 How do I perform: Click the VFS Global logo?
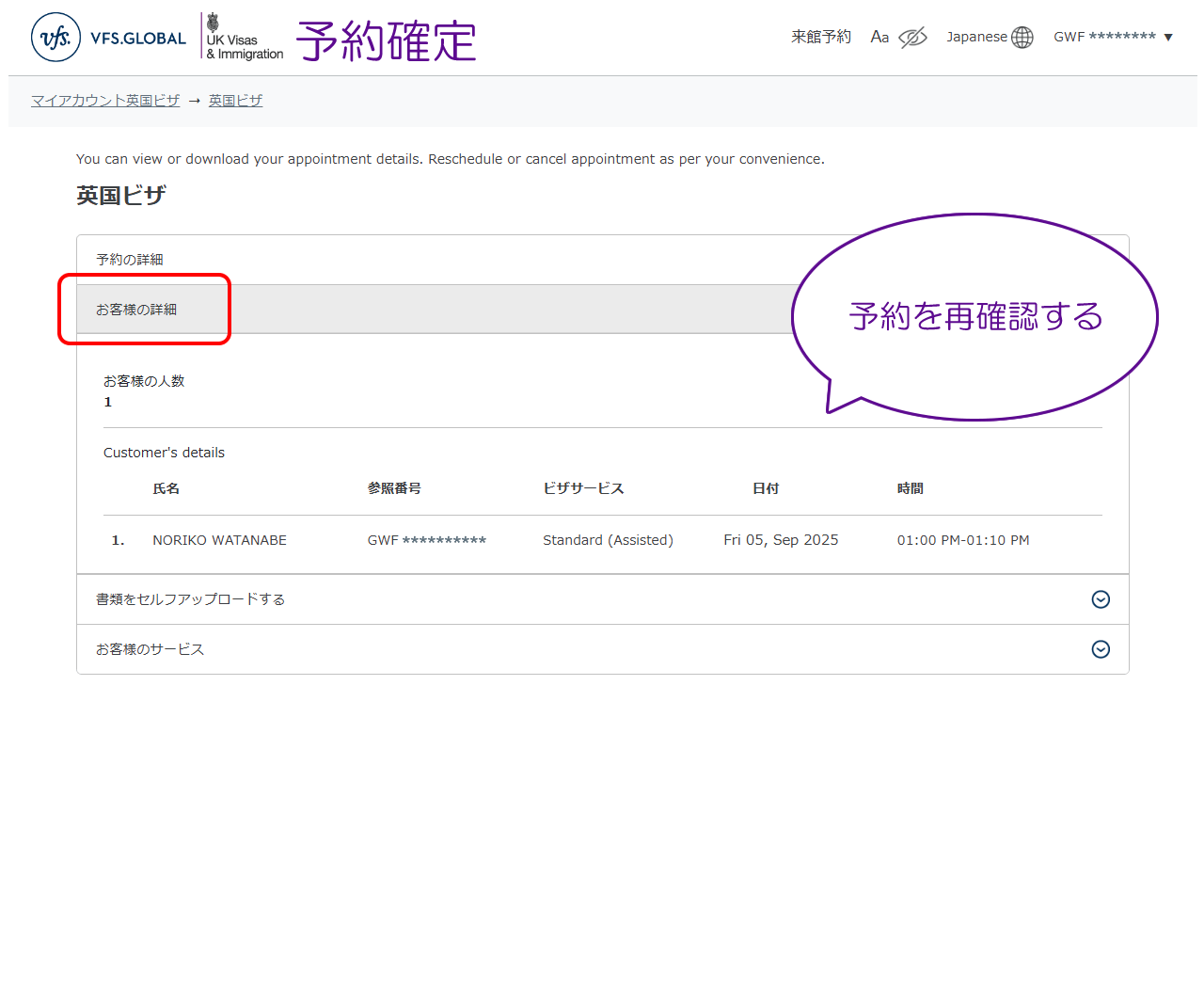tap(108, 38)
